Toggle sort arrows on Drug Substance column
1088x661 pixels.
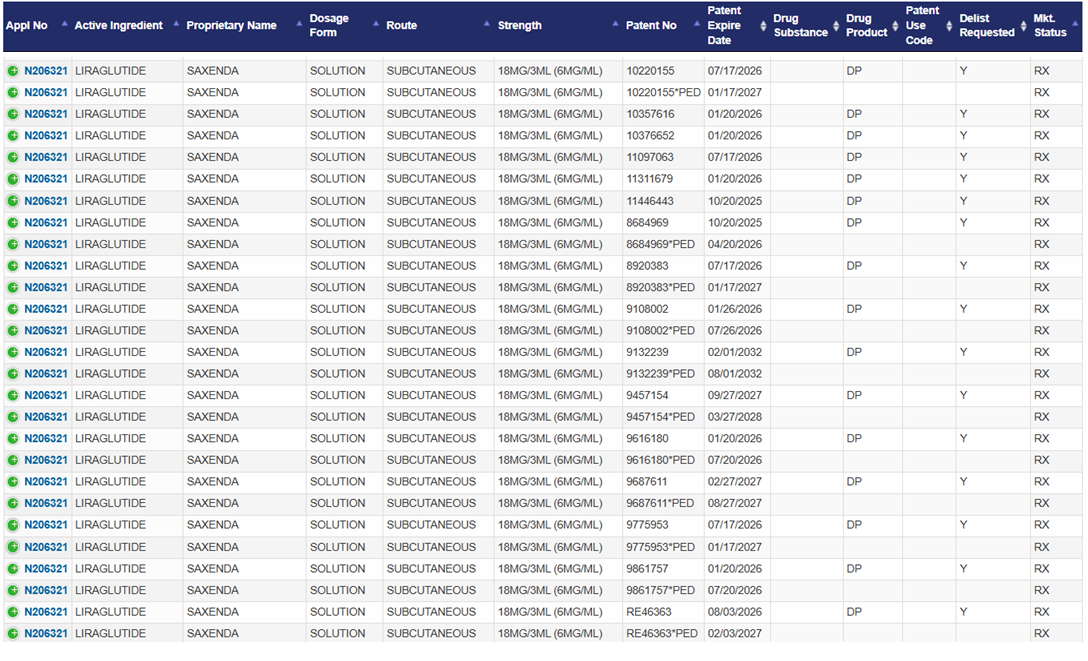click(x=836, y=26)
